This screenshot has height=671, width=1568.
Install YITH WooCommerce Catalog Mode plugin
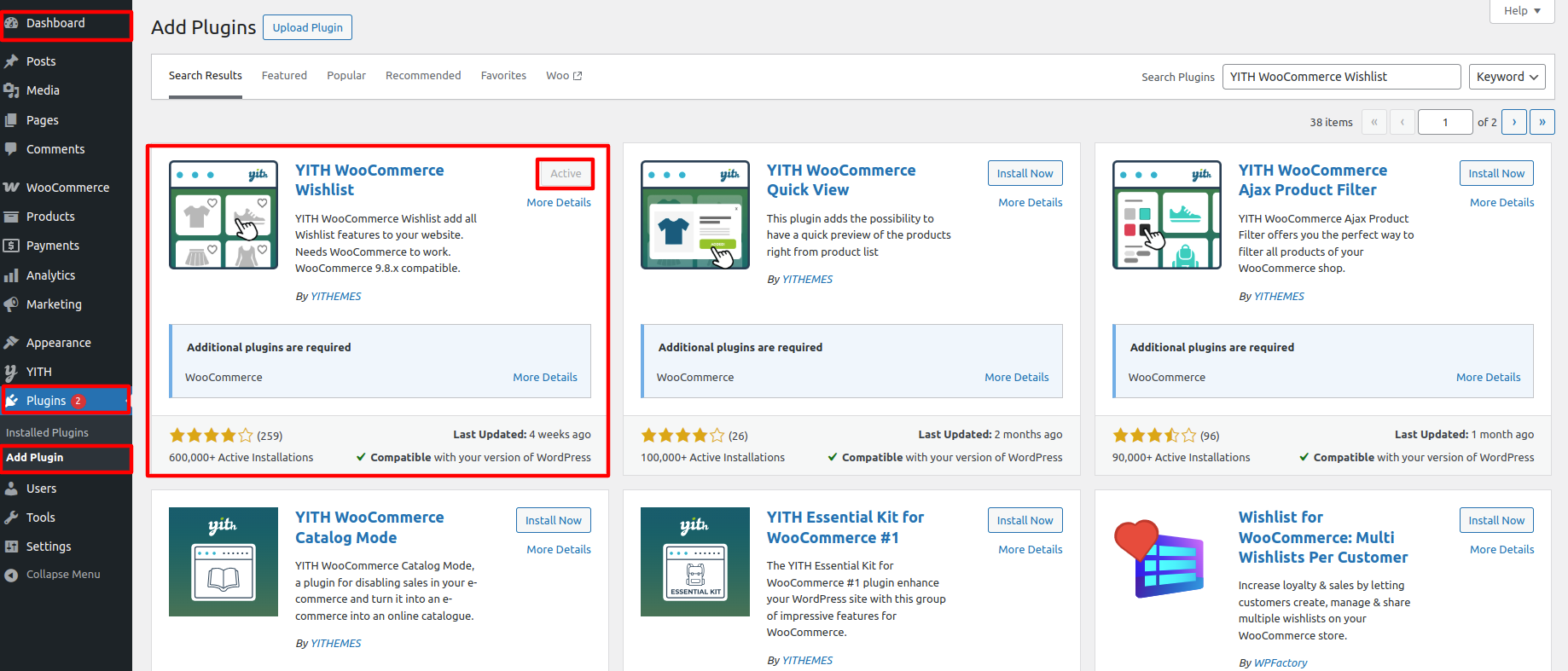click(553, 520)
